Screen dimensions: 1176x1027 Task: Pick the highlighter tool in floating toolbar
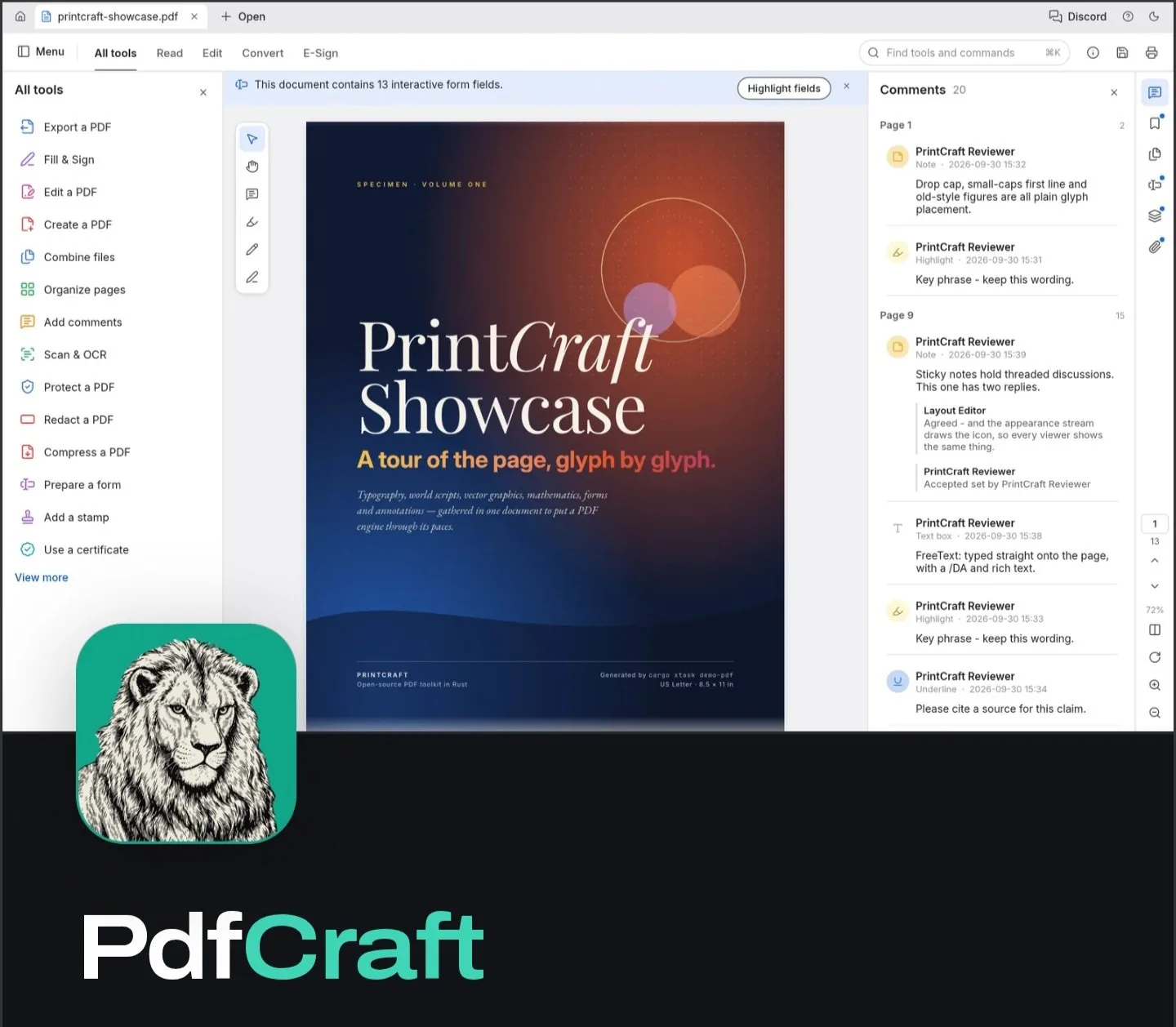pyautogui.click(x=252, y=222)
